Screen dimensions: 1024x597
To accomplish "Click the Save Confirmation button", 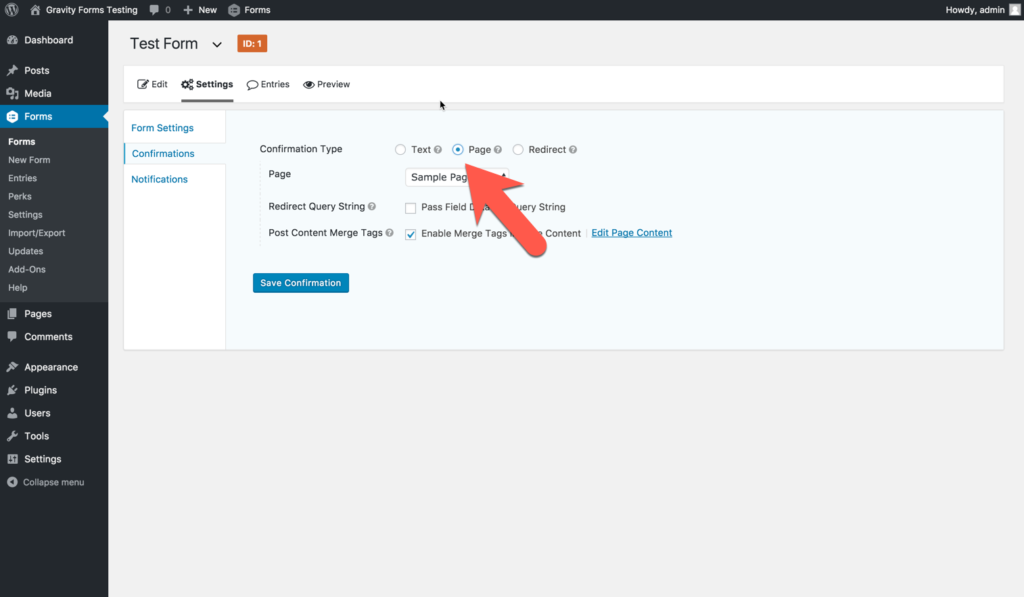I will pyautogui.click(x=300, y=283).
